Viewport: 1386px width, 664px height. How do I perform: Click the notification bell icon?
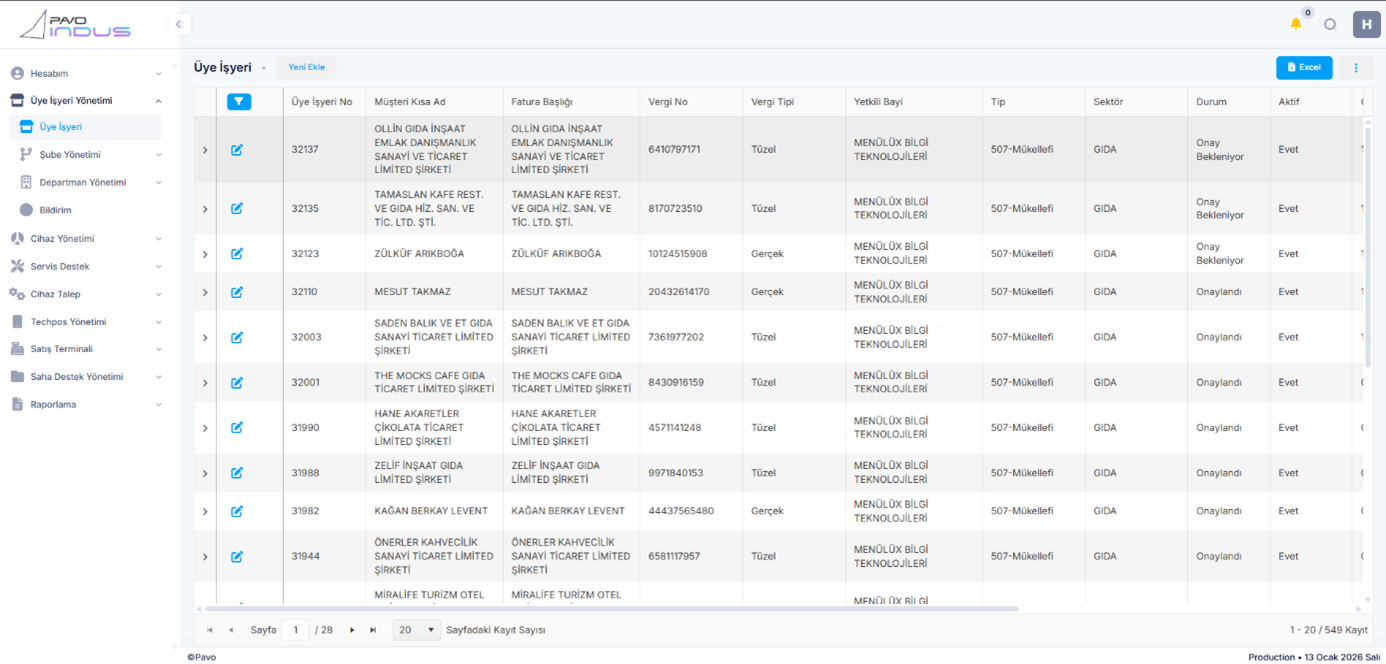click(1295, 24)
